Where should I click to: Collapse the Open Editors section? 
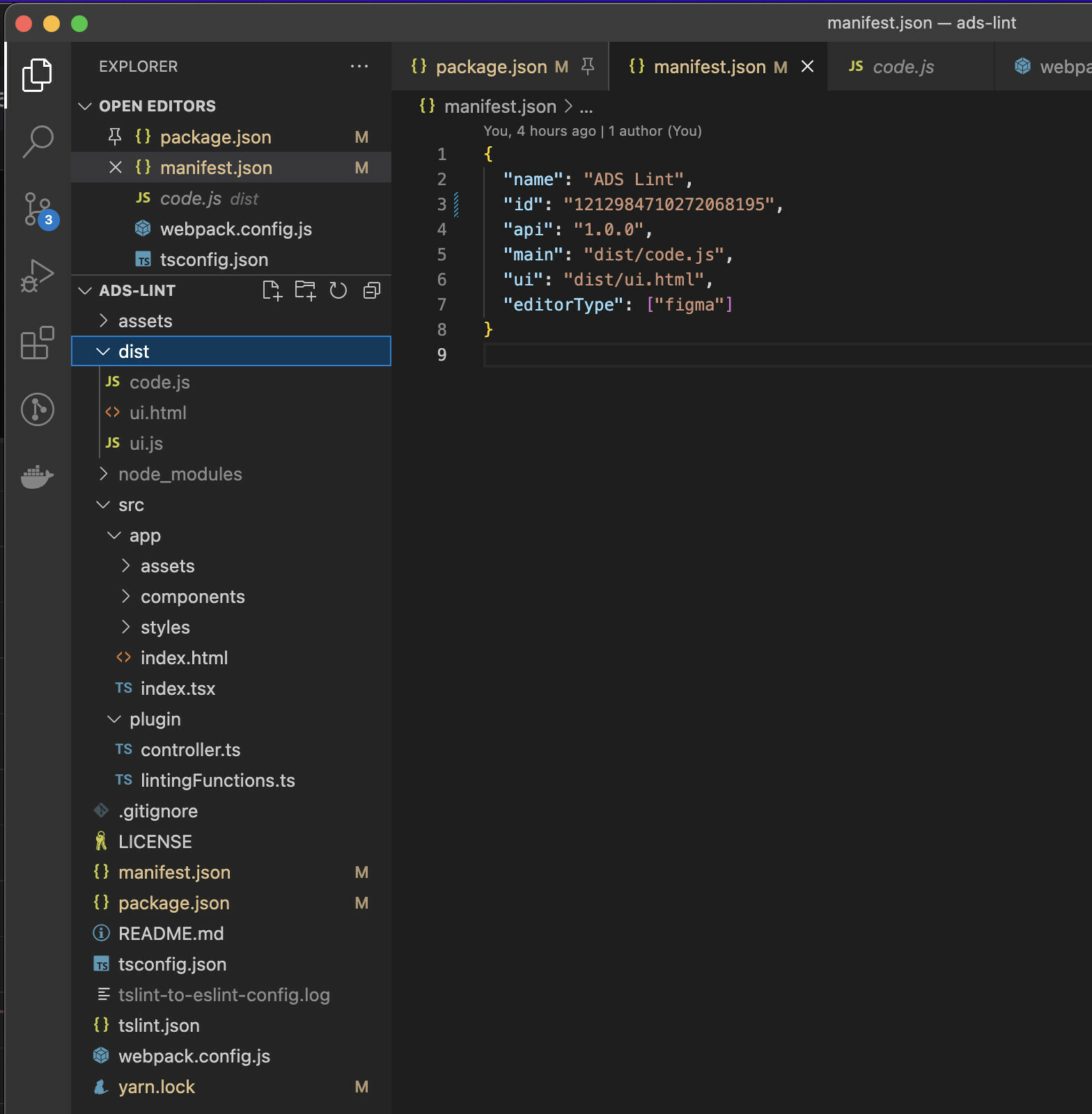[231, 106]
